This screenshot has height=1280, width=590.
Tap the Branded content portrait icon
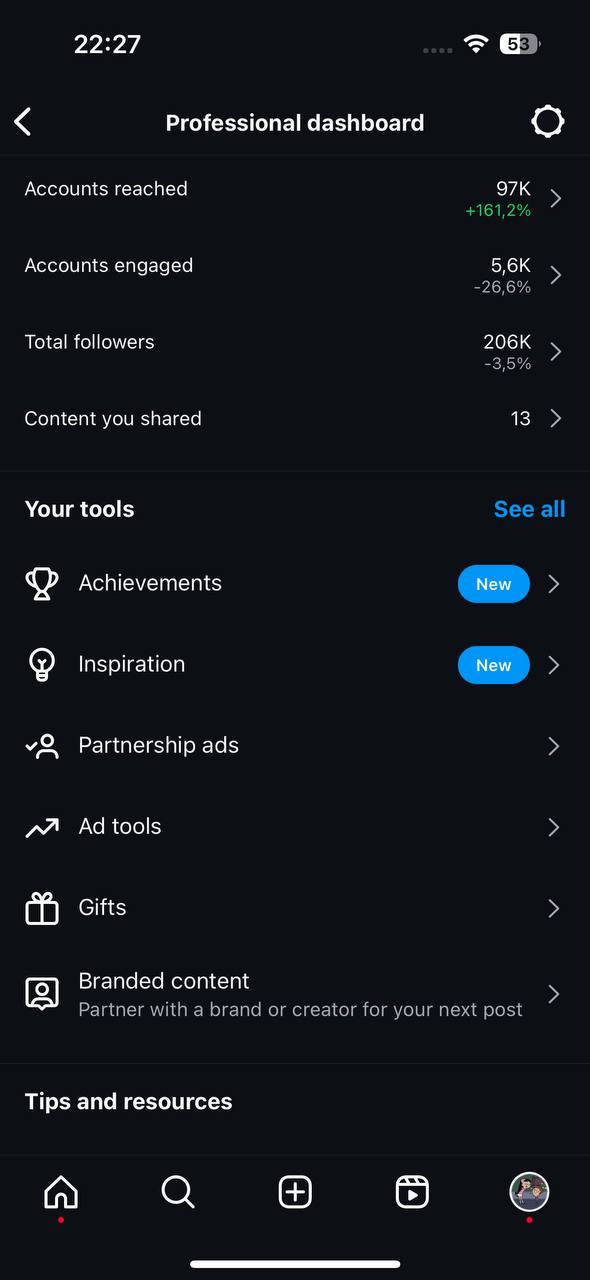[42, 994]
